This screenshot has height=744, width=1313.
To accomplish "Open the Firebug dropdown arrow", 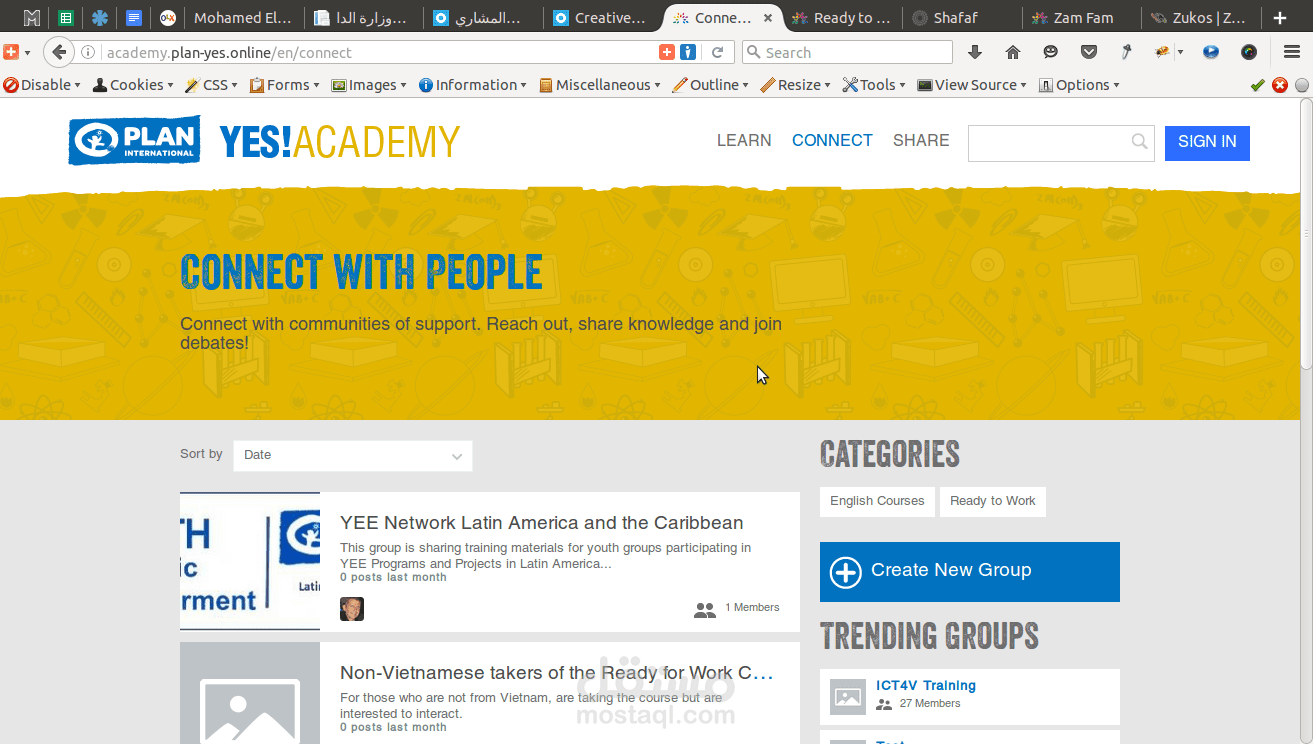I will click(1180, 53).
